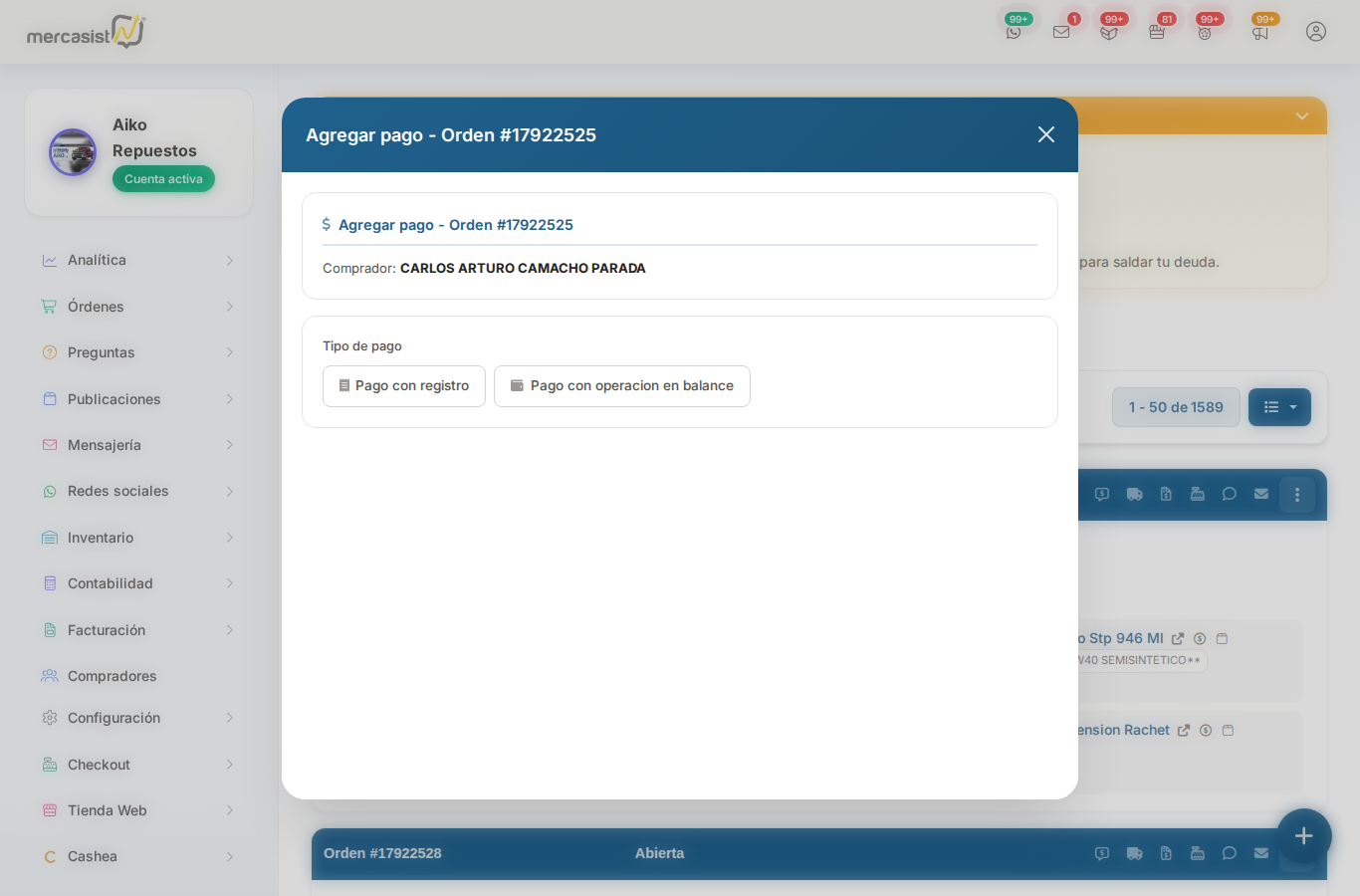Image resolution: width=1360 pixels, height=896 pixels.
Task: Click the Aiko Repuestos profile avatar
Action: coord(73,152)
